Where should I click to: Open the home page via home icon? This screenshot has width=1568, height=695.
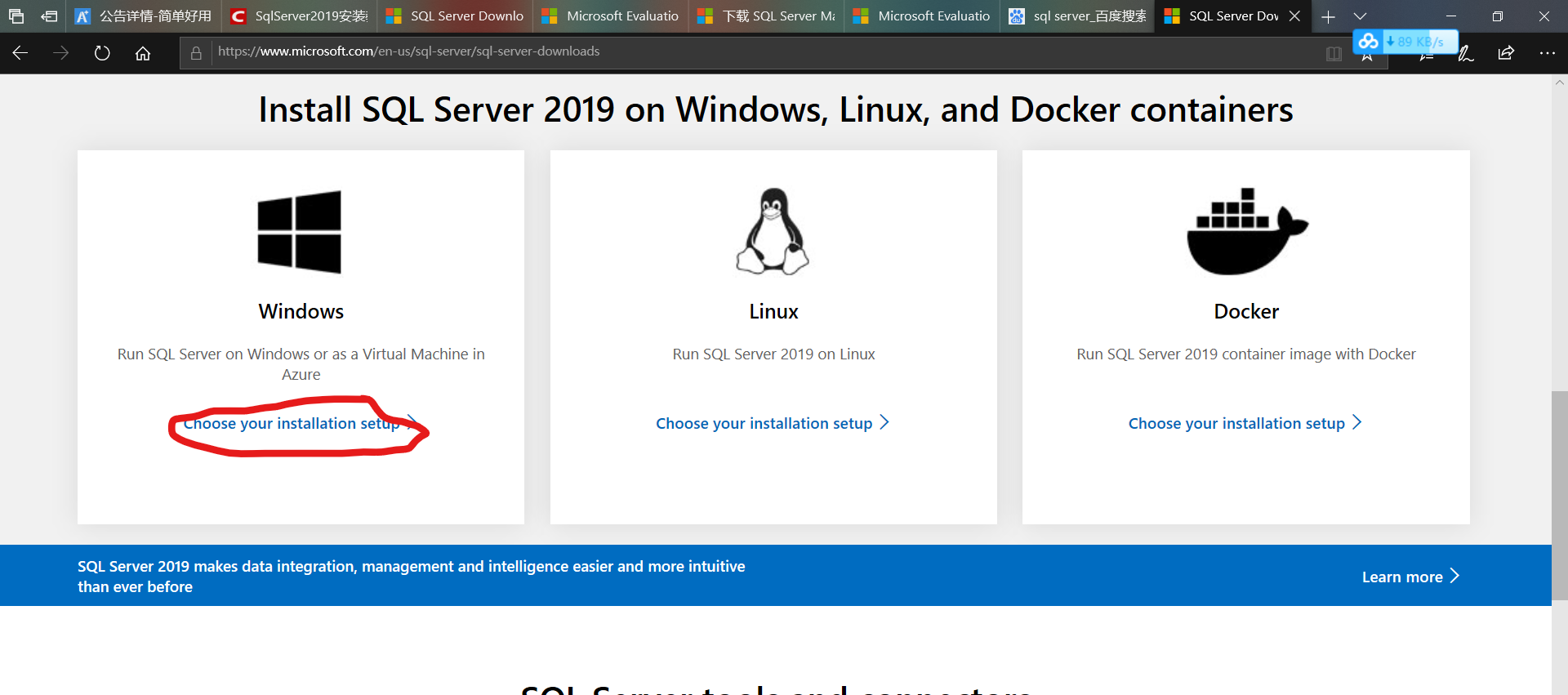[143, 53]
